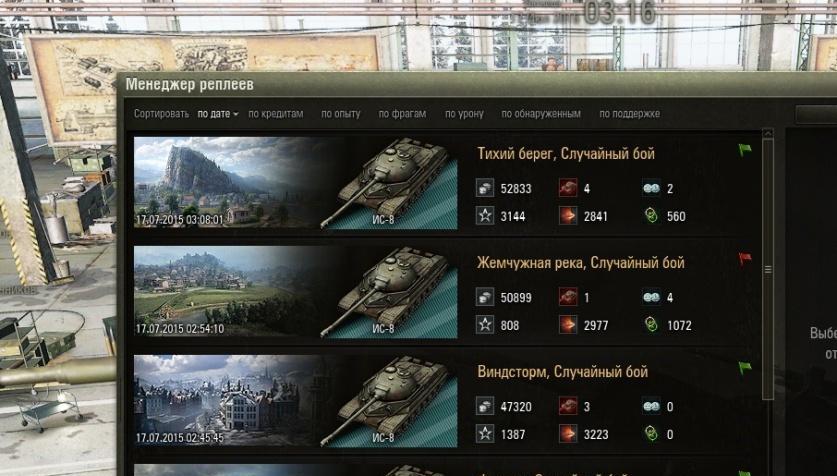Click the replay list scrollbar handle
This screenshot has height=476, width=837.
point(768,269)
